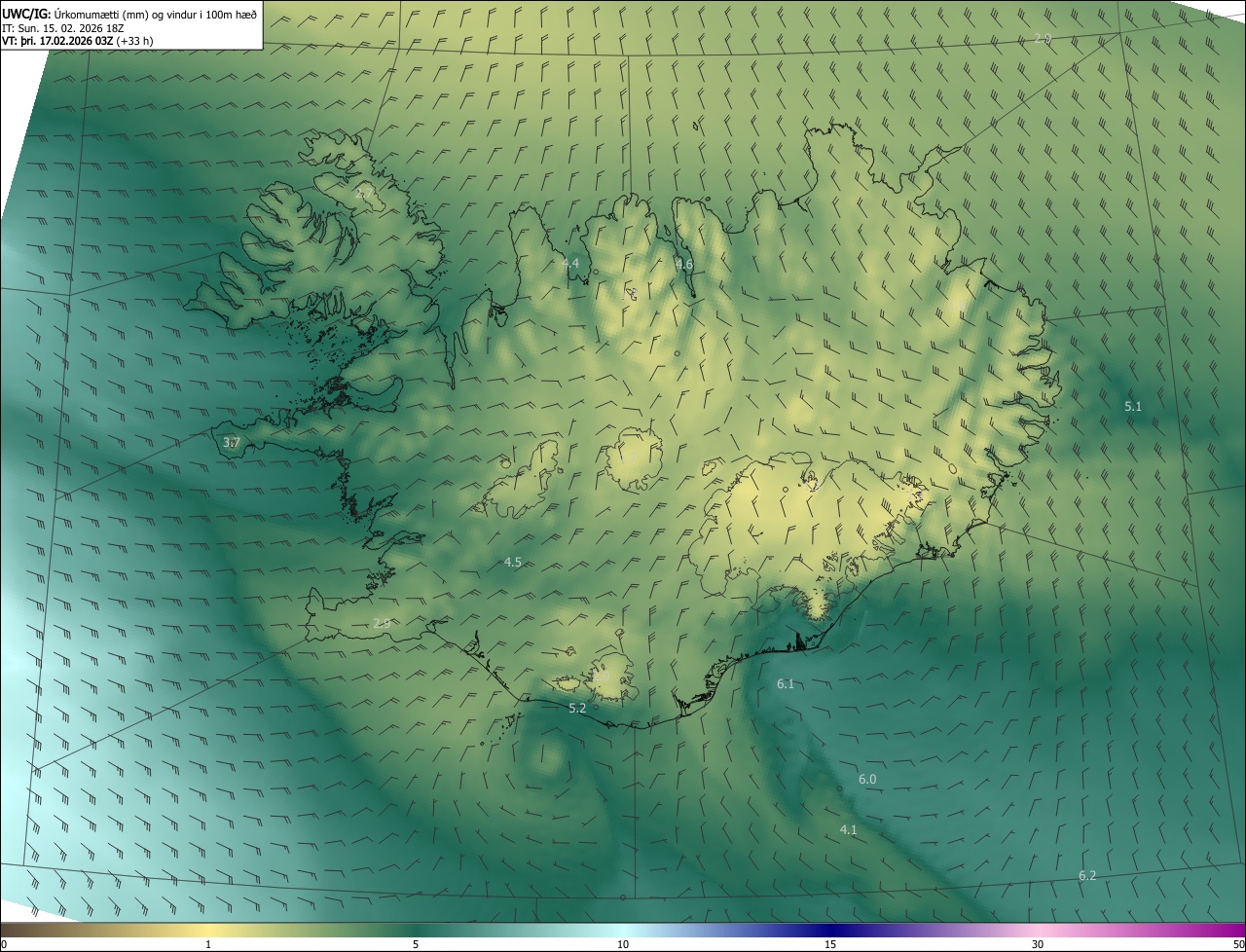The width and height of the screenshot is (1246, 952).
Task: Click the 1 label on the color scale
Action: click(208, 944)
